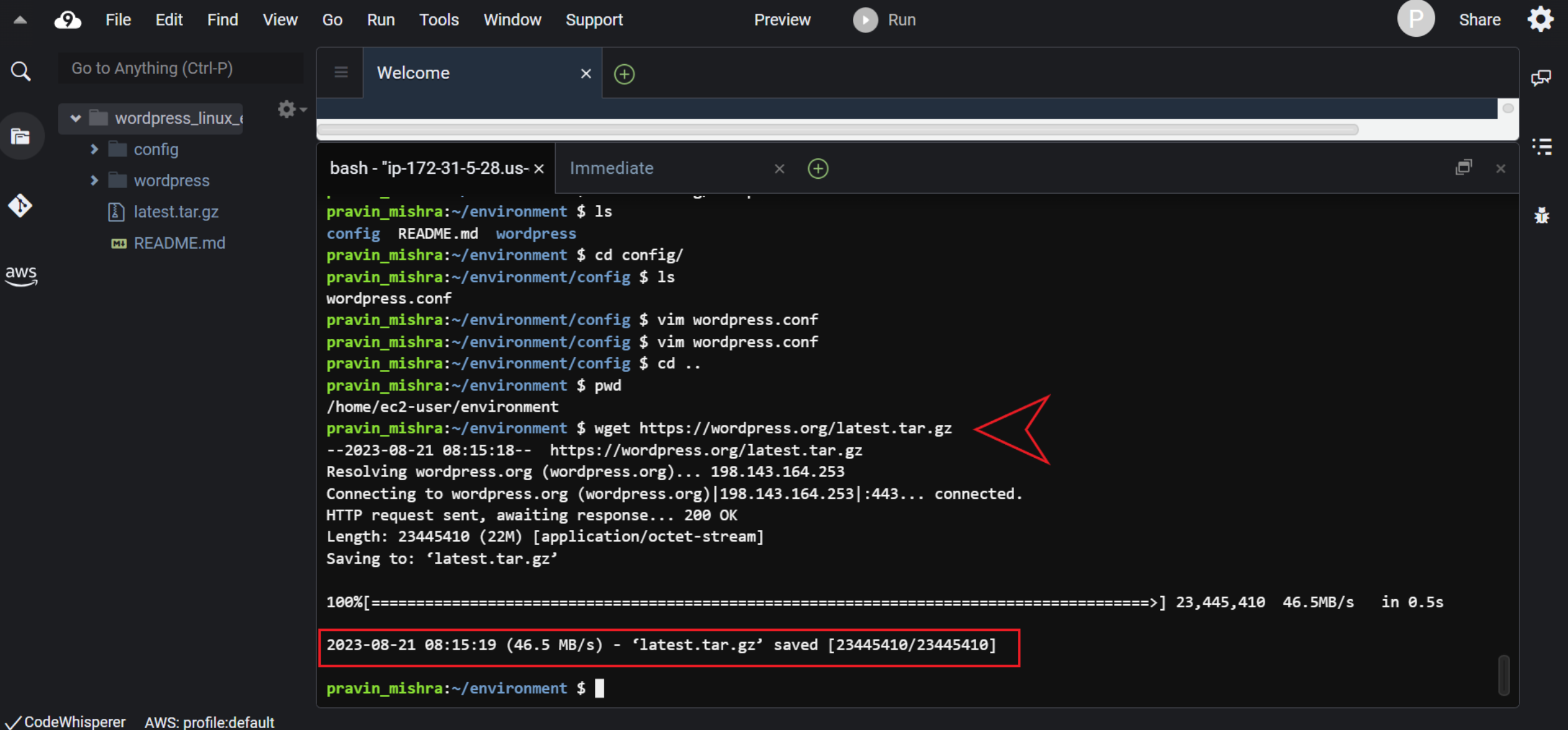This screenshot has height=730, width=1568.
Task: Open the Source Control git panel icon
Action: click(21, 206)
